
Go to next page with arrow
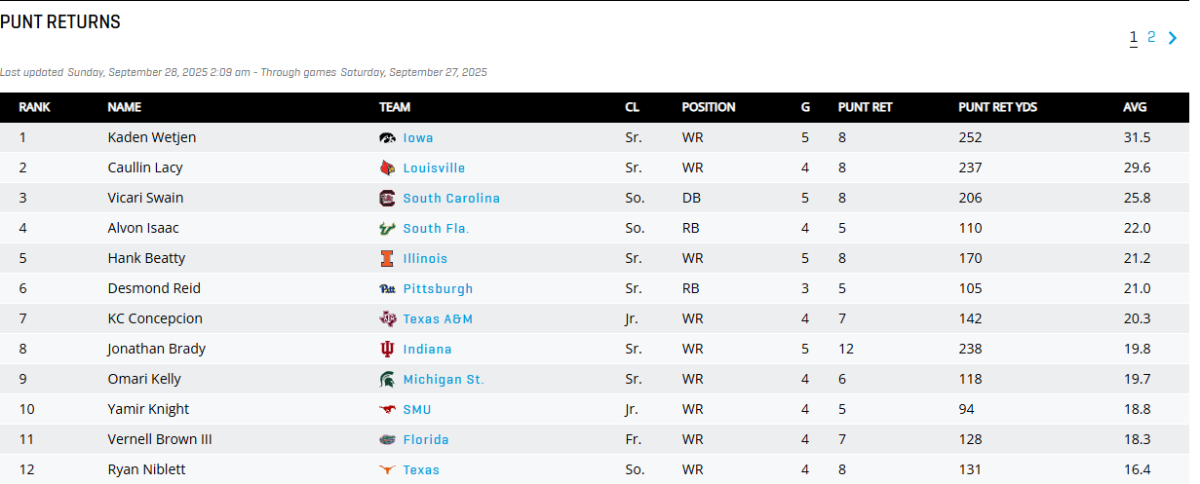1173,38
